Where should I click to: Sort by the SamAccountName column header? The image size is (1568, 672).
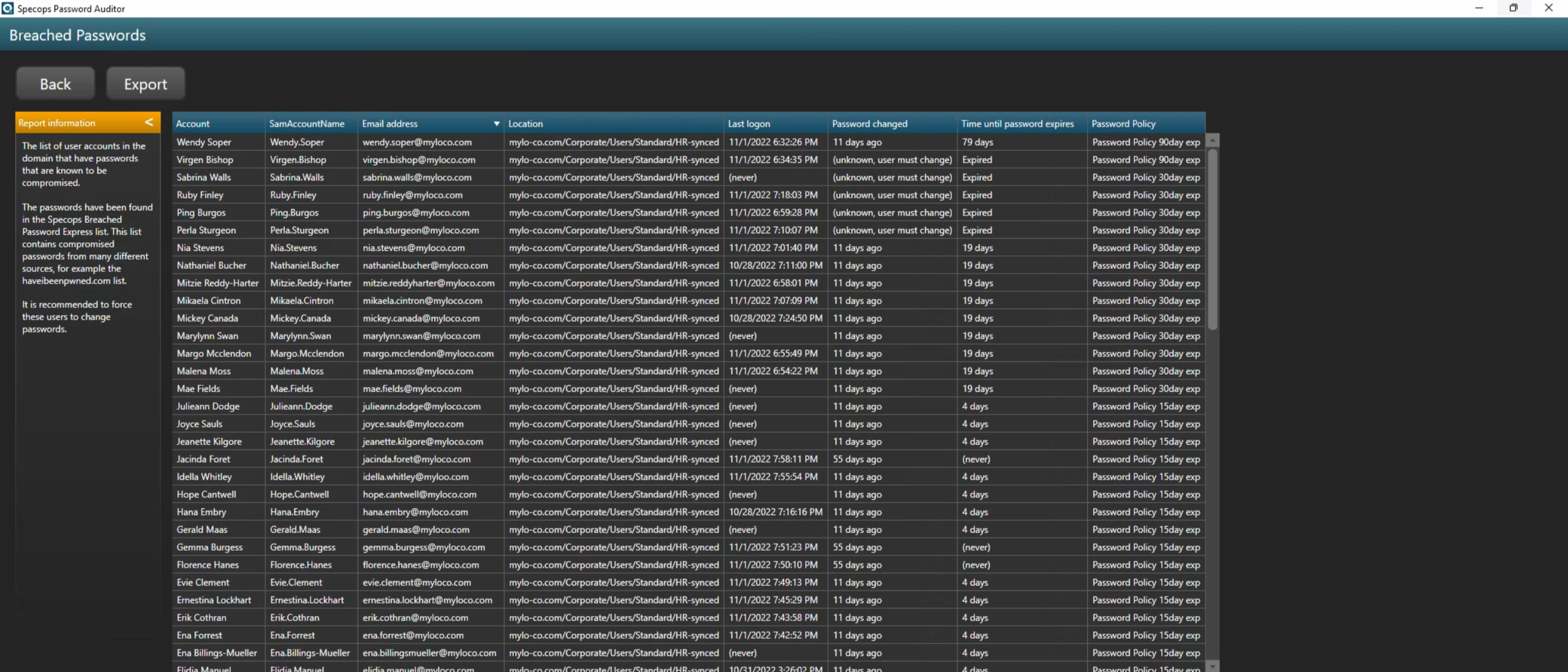click(311, 124)
